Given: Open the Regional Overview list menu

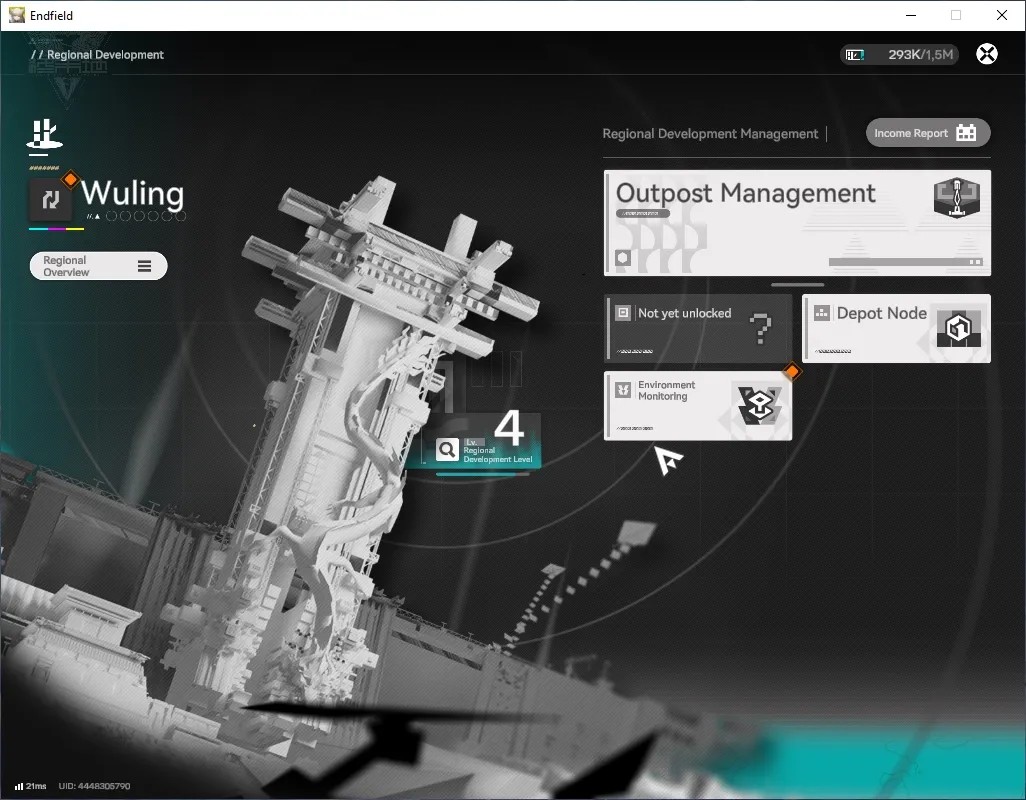Looking at the screenshot, I should [99, 266].
